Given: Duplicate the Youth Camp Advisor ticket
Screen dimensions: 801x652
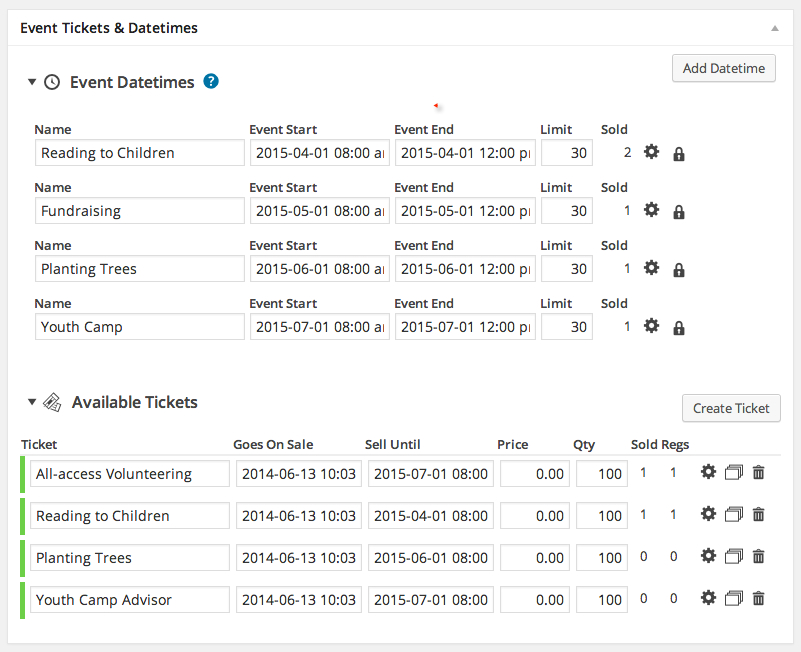Looking at the screenshot, I should pyautogui.click(x=734, y=598).
